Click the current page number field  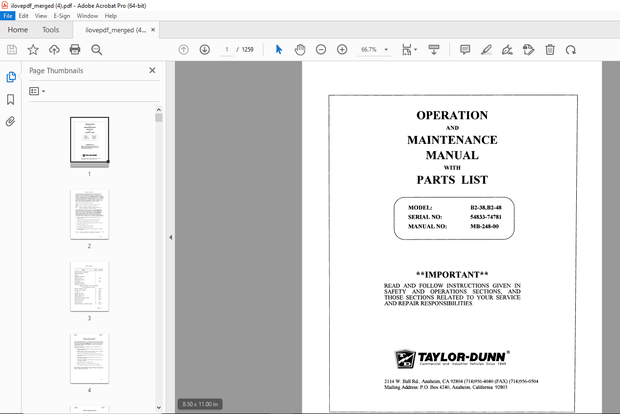(x=227, y=50)
